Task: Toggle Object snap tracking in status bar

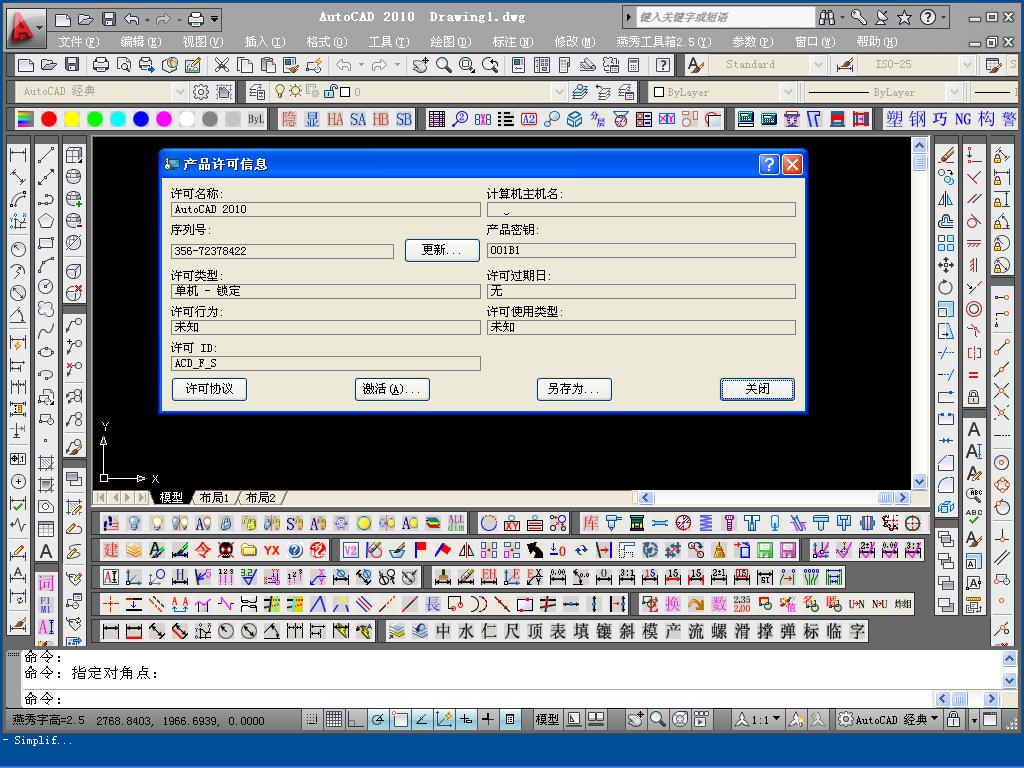Action: pyautogui.click(x=422, y=720)
